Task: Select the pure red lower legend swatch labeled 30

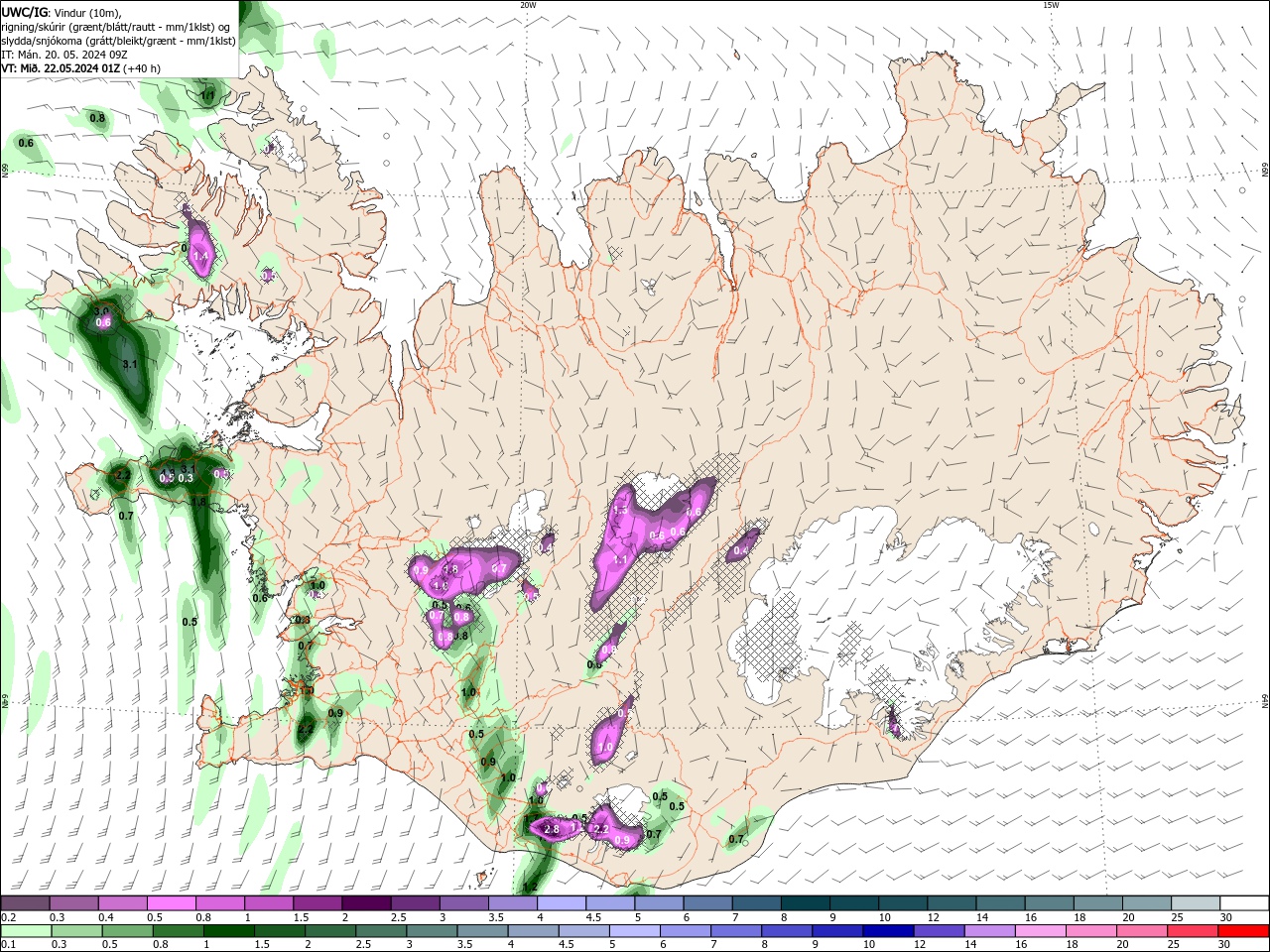Action: pos(1243,931)
